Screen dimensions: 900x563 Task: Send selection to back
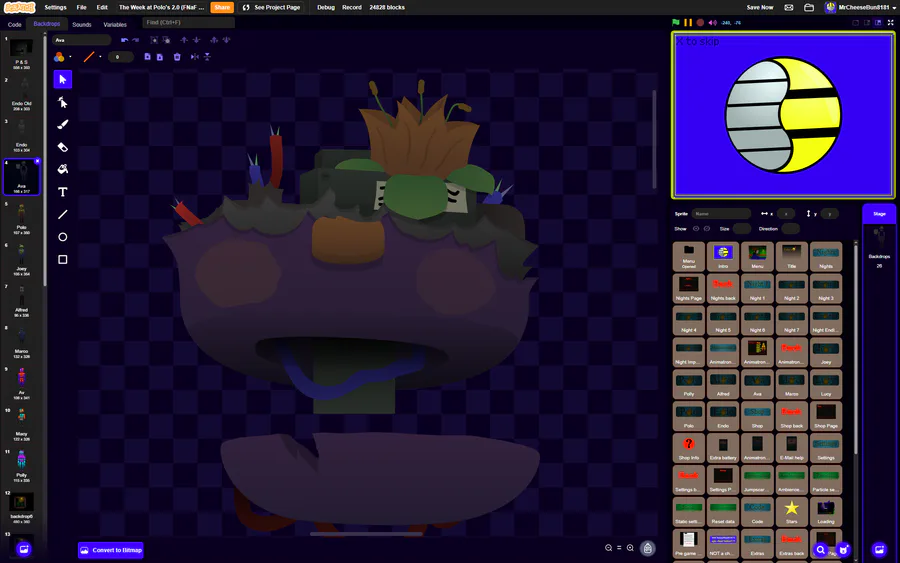tap(227, 40)
